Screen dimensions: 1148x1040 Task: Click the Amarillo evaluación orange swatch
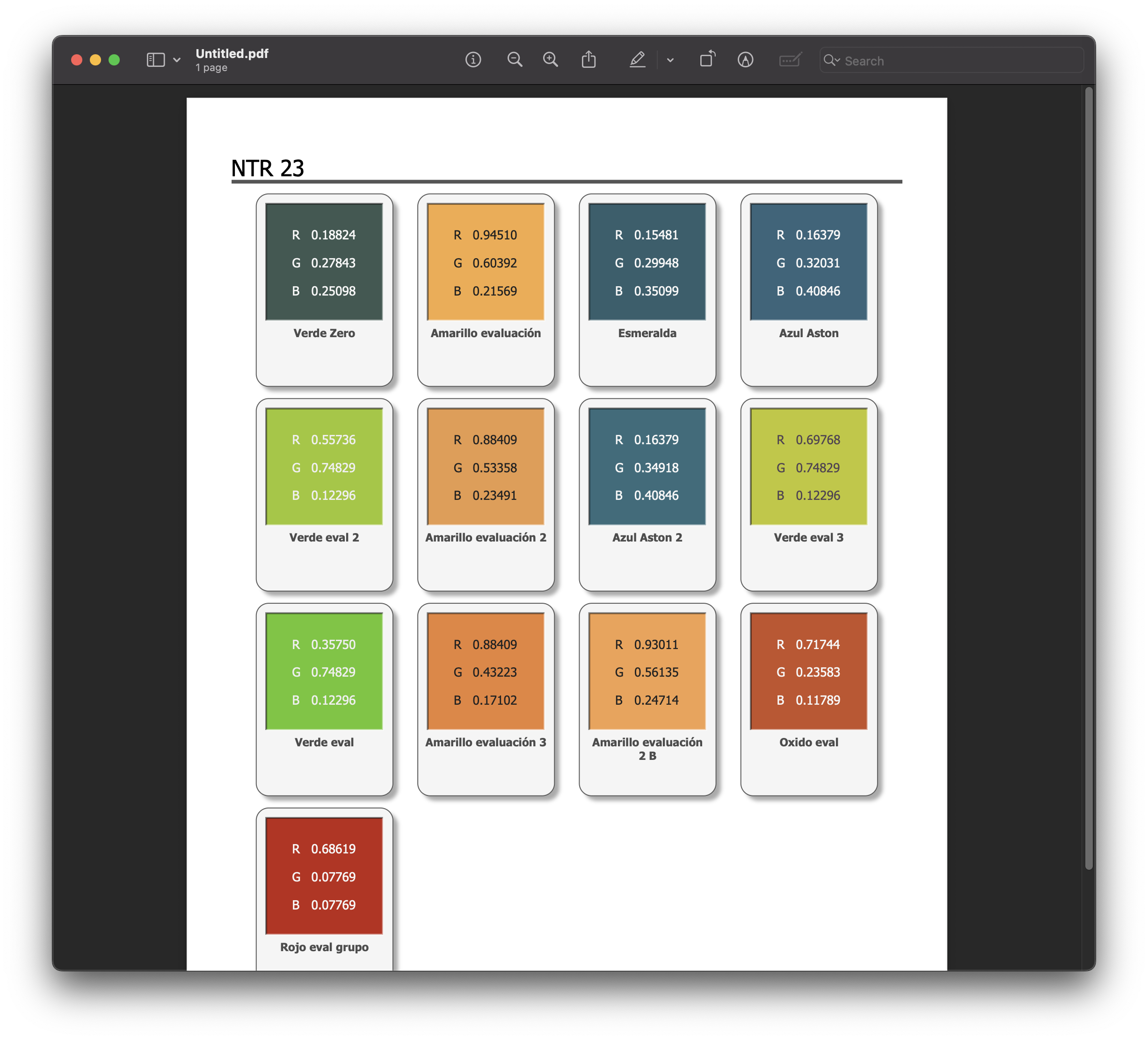click(485, 262)
